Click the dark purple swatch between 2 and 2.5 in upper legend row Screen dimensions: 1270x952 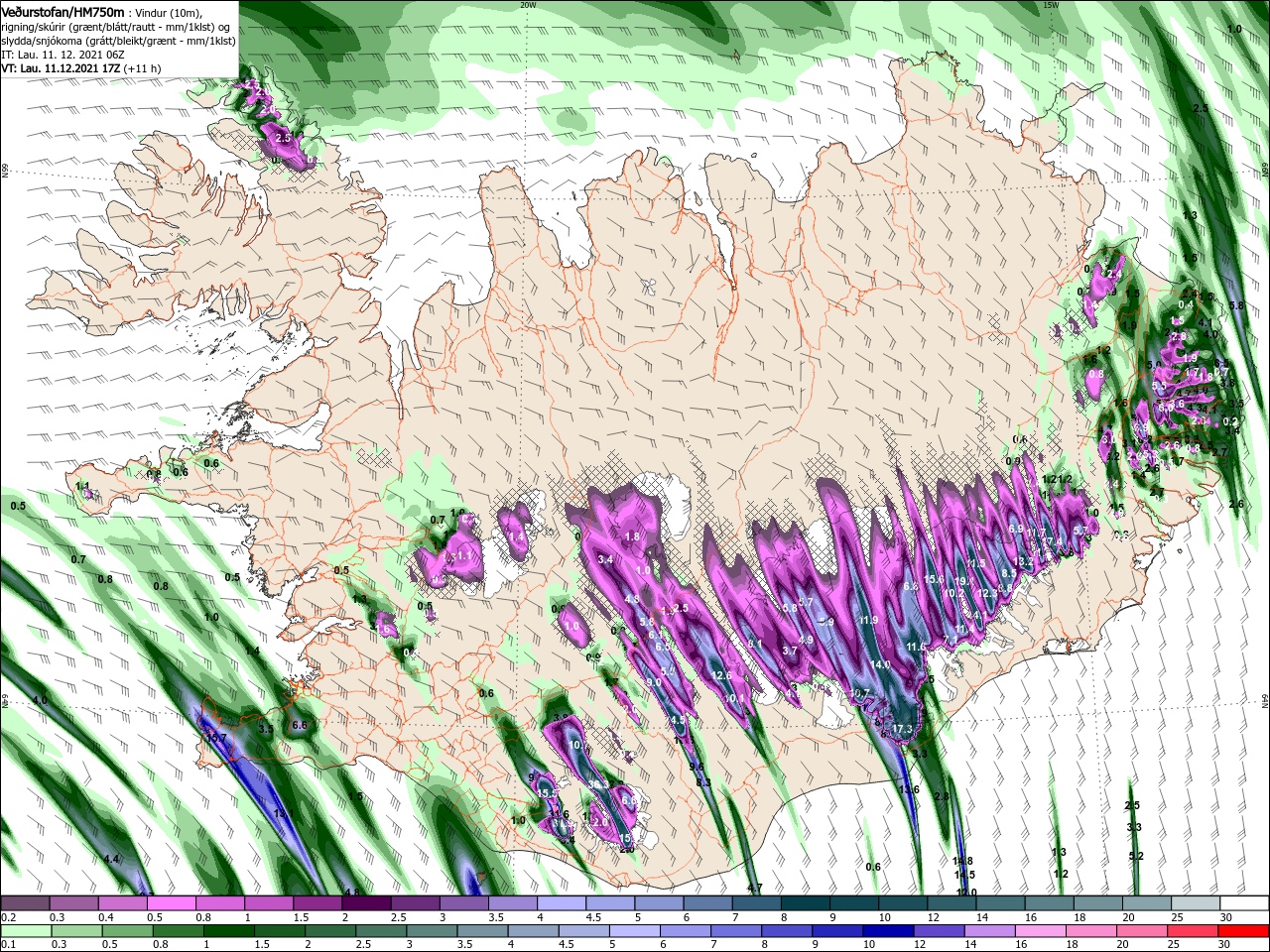[367, 903]
